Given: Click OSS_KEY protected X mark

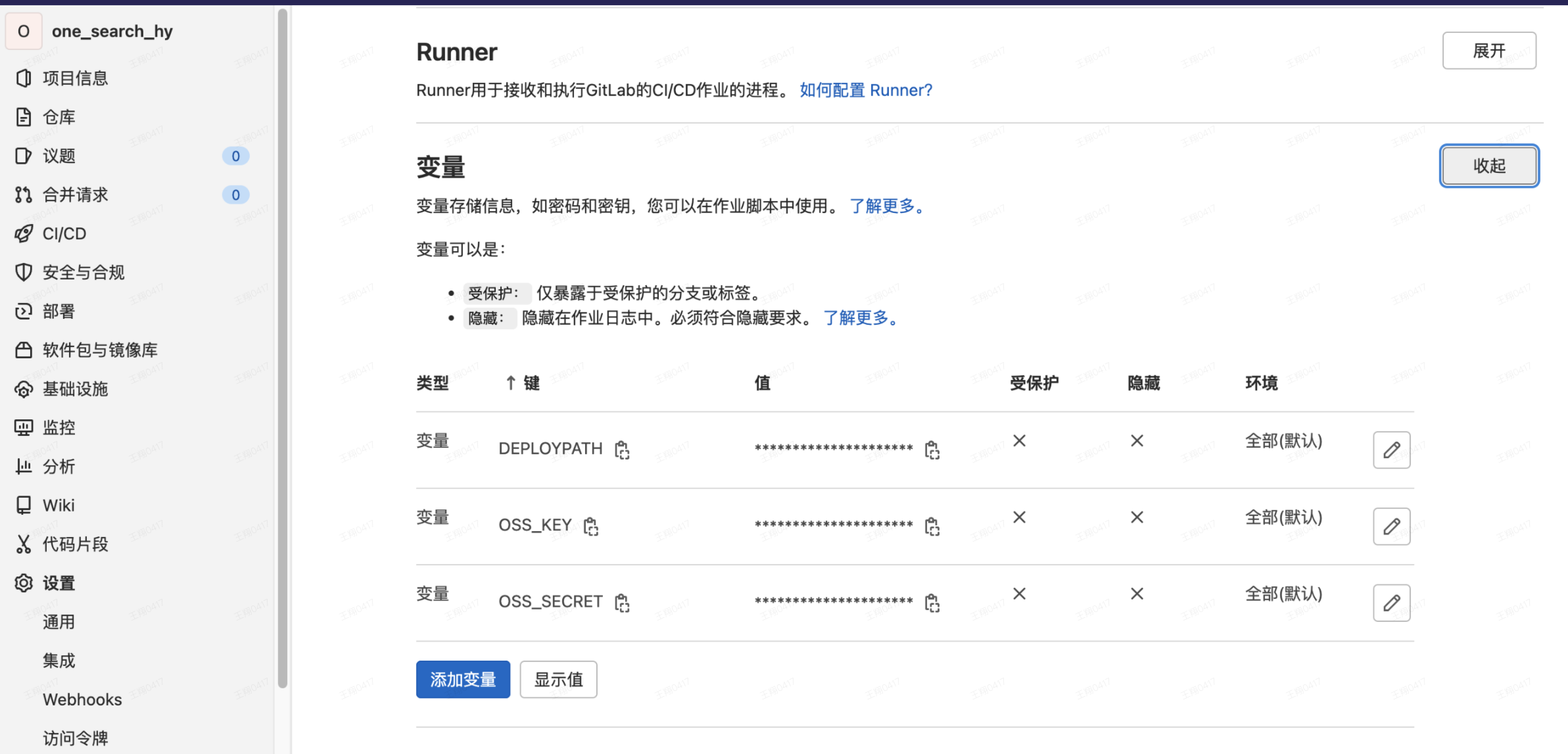Looking at the screenshot, I should coord(1020,517).
